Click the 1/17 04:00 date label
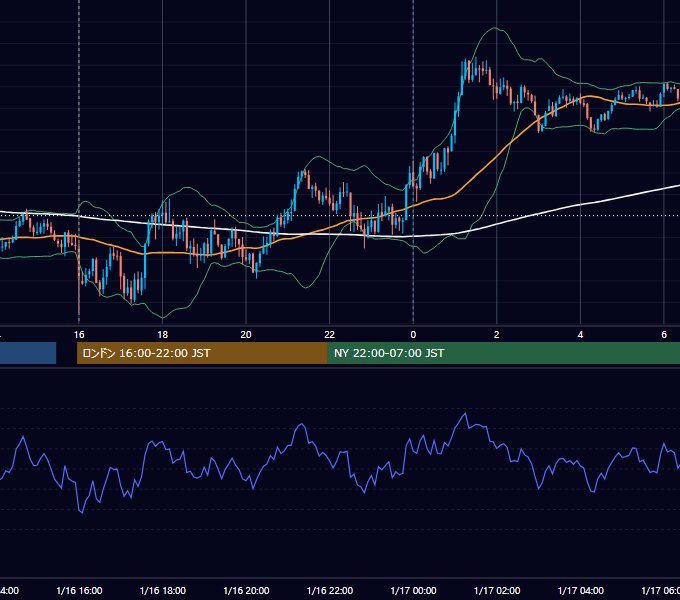 click(580, 590)
